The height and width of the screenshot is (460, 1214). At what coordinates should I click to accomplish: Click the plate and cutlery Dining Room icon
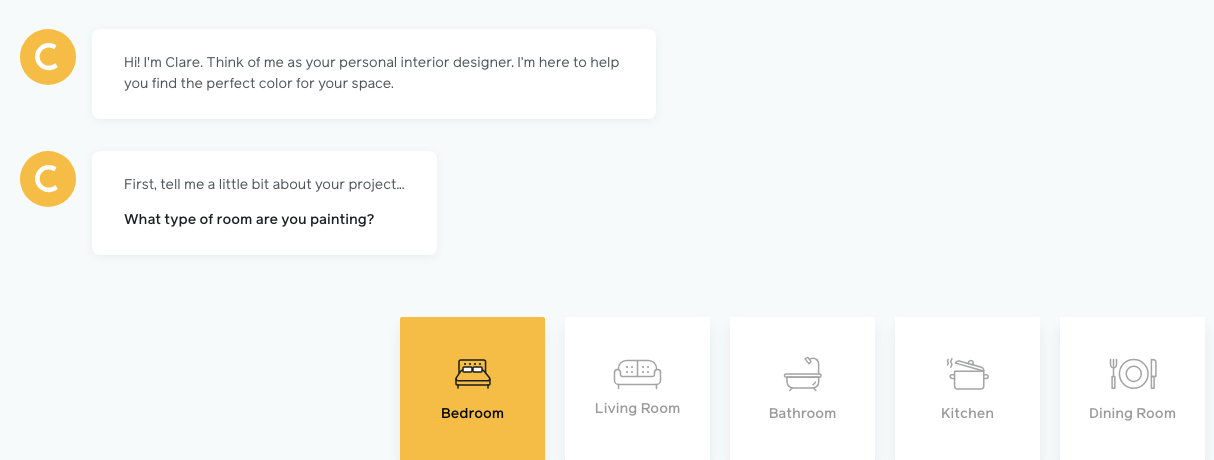[x=1132, y=374]
